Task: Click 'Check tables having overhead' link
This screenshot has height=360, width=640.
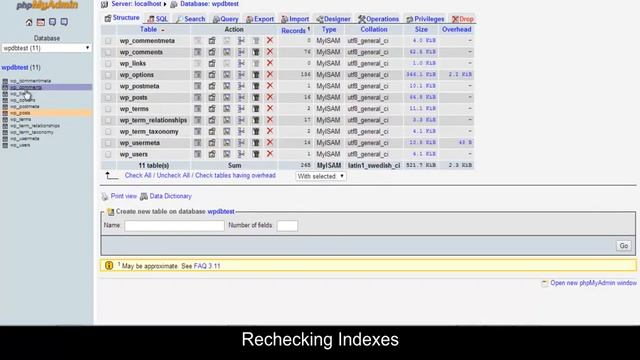Action: click(236, 175)
